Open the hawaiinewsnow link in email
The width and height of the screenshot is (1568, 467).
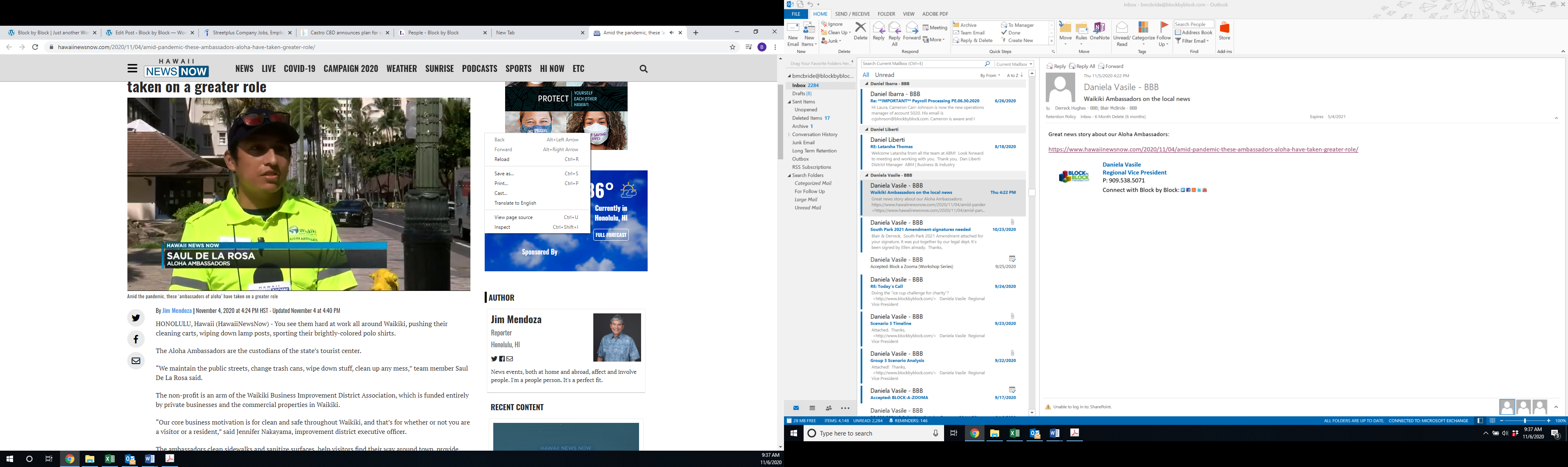tap(1203, 149)
